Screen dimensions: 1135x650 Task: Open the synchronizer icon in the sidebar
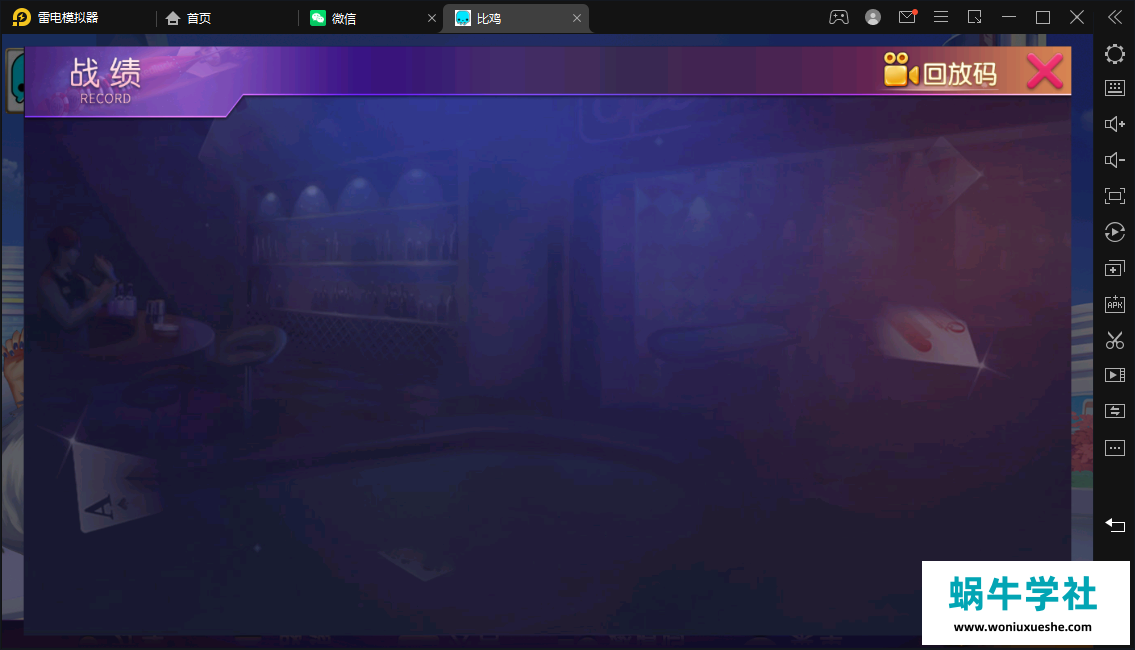1114,410
